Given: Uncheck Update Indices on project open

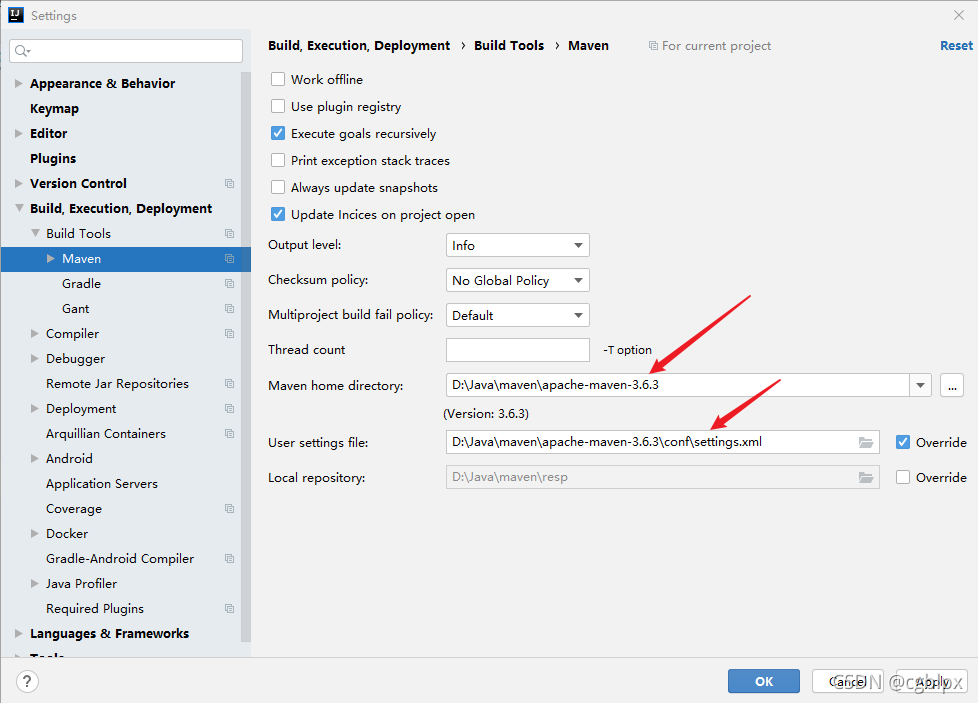Looking at the screenshot, I should point(278,215).
